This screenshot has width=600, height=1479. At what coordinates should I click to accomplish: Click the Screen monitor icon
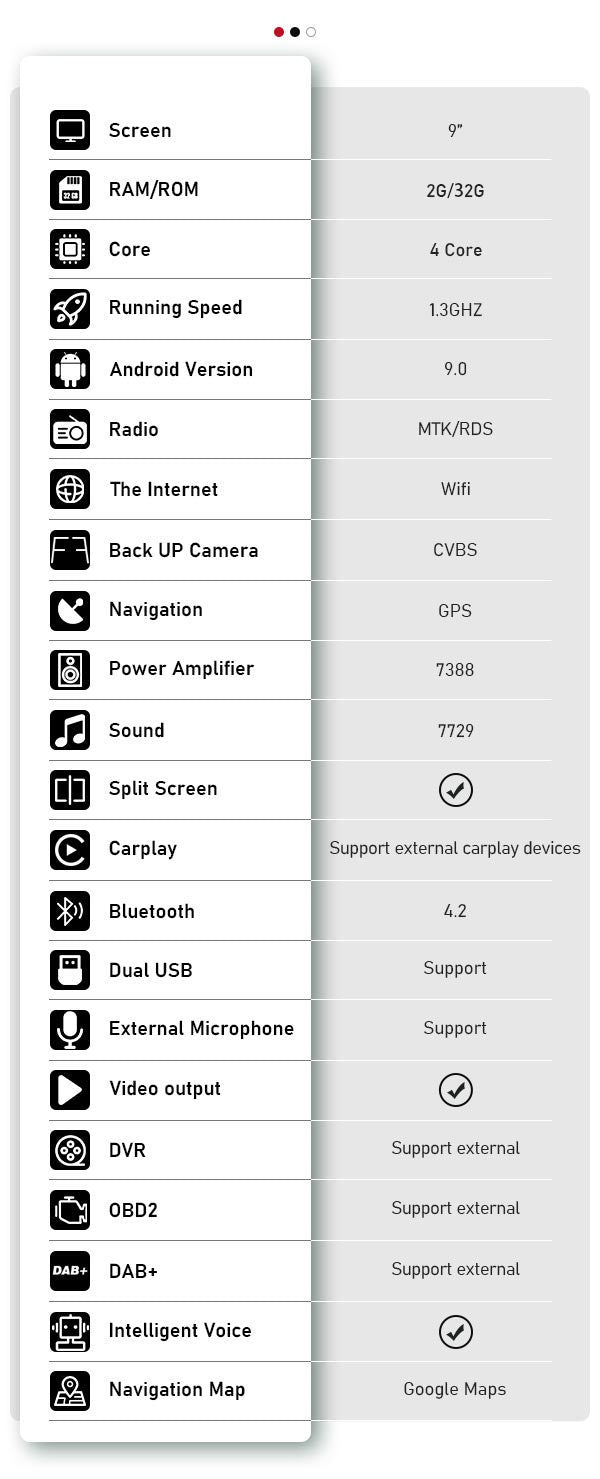tap(70, 130)
